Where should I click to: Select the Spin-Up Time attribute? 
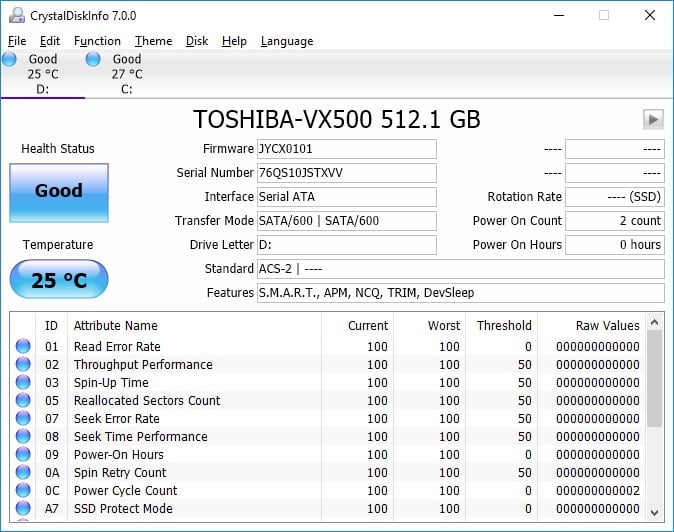(x=111, y=382)
